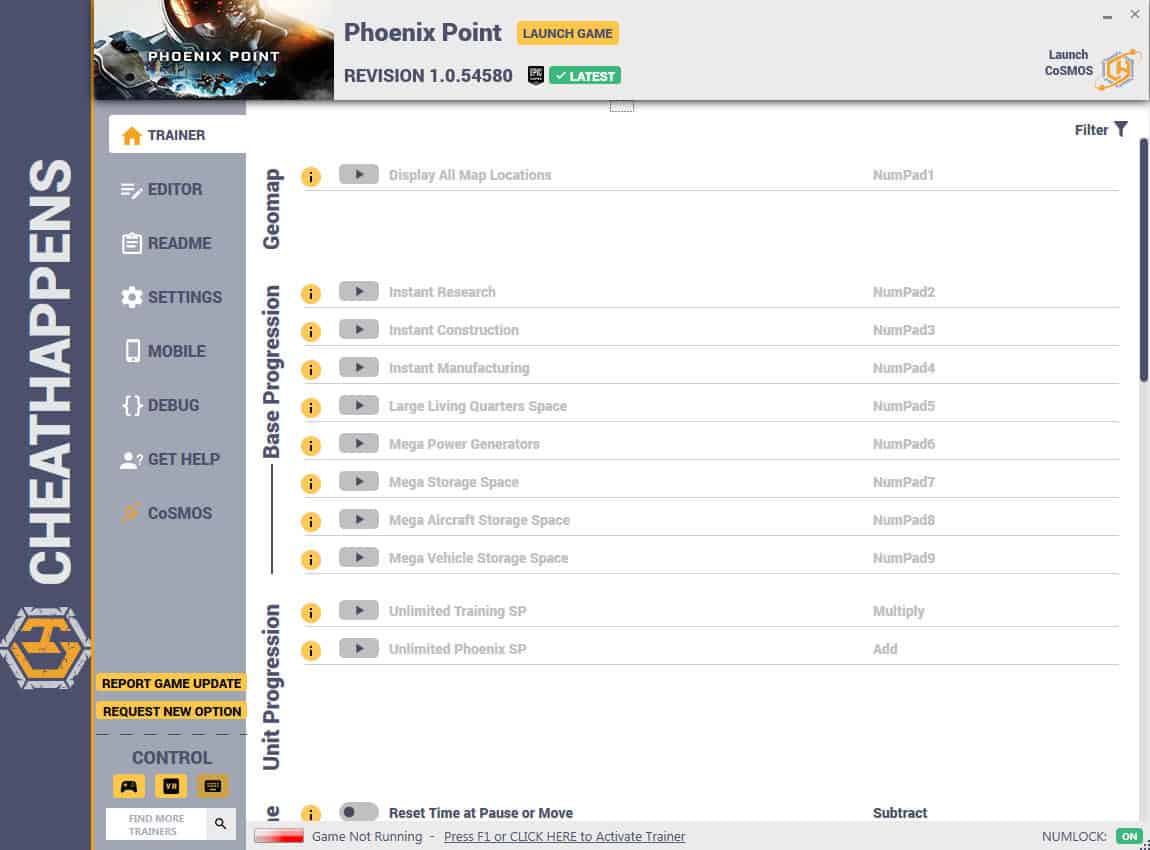Click the link to activate trainer
This screenshot has width=1150, height=850.
tap(564, 837)
